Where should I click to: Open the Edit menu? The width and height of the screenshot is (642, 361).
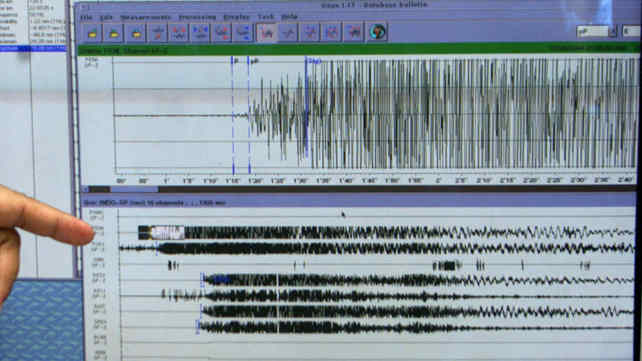(106, 17)
